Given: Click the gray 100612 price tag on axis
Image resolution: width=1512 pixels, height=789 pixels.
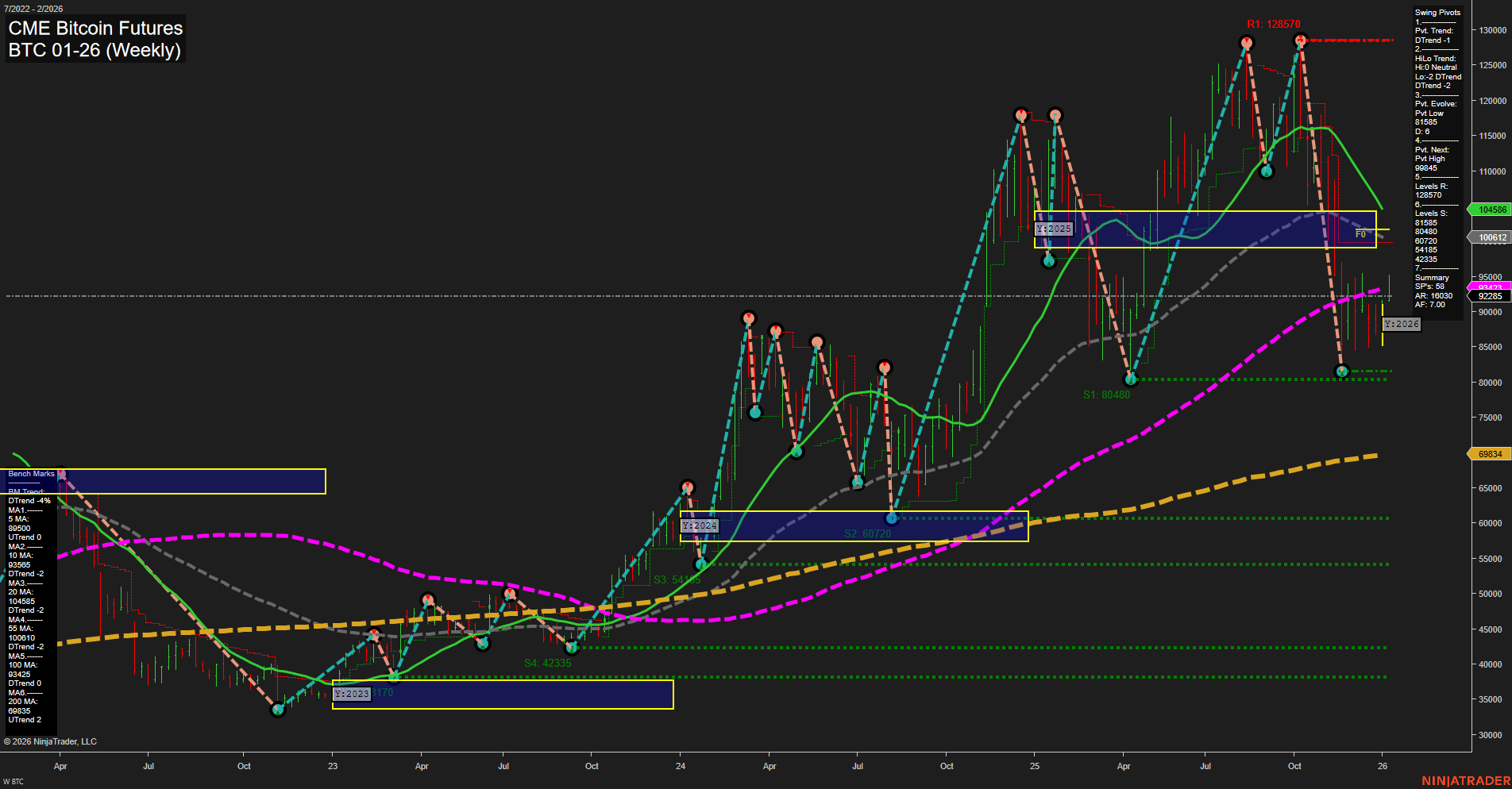Looking at the screenshot, I should [1491, 237].
